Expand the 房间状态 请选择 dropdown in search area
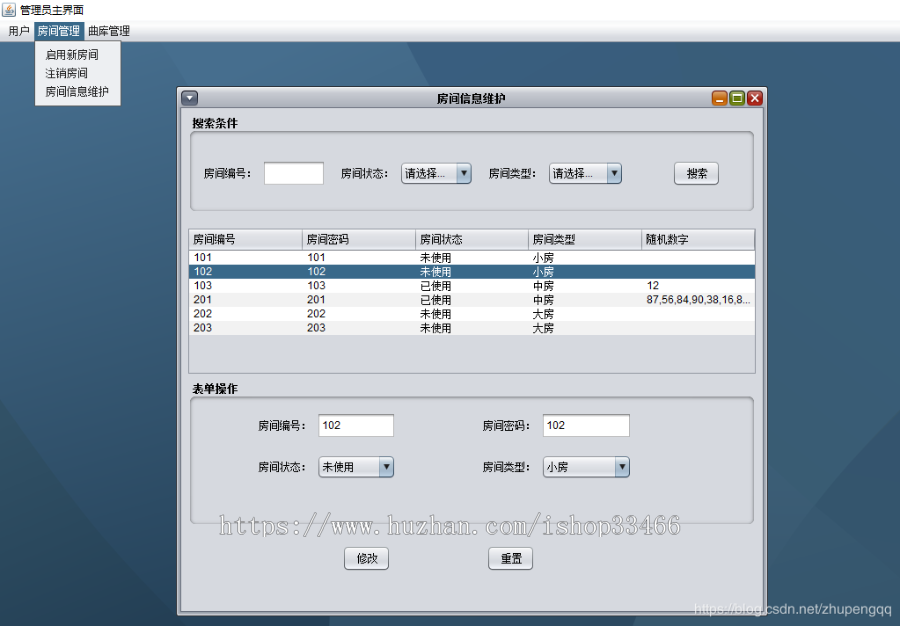 pos(464,173)
